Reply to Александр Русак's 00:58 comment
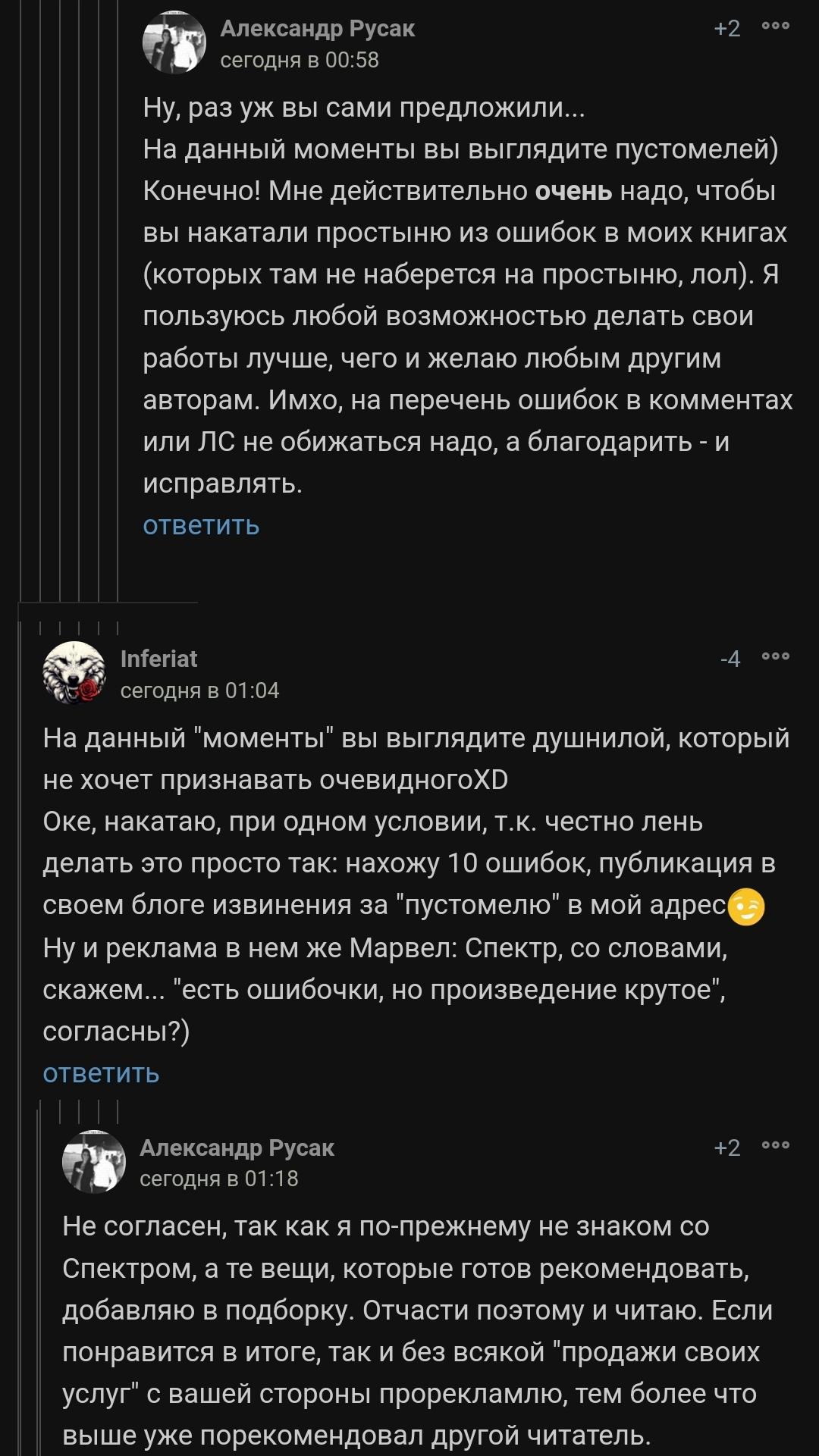Viewport: 819px width, 1456px height. [201, 525]
